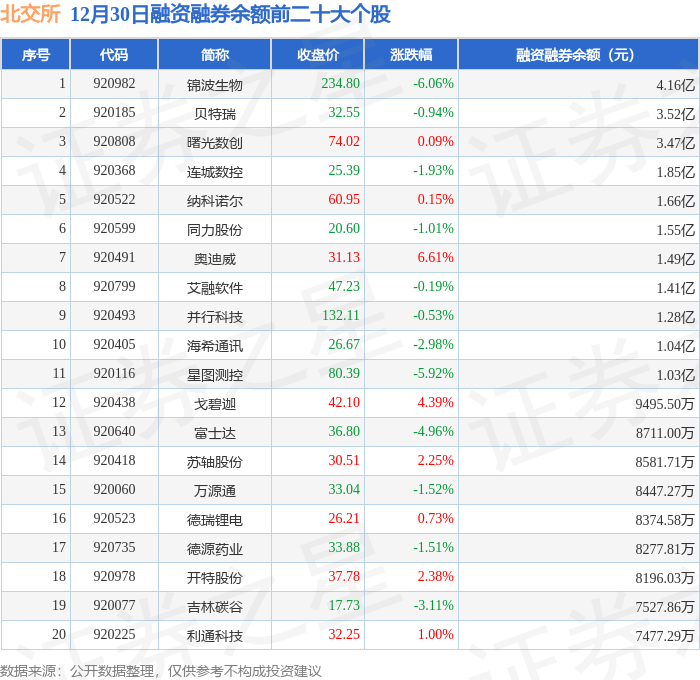Viewport: 700px width, 680px height.
Task: Click balance value 9495.50万
Action: [x=665, y=404]
